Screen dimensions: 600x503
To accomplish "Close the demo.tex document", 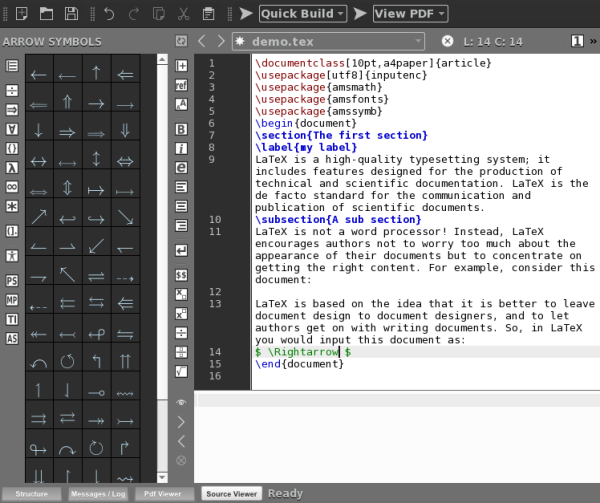I will [447, 41].
